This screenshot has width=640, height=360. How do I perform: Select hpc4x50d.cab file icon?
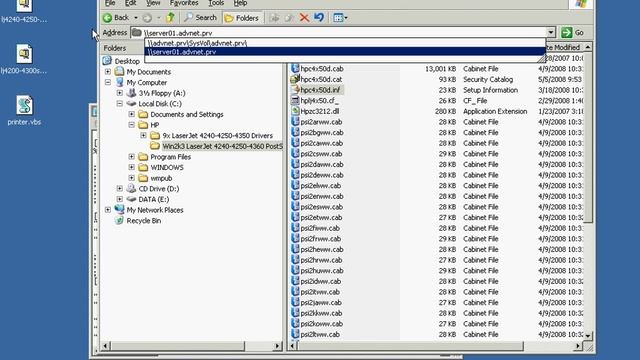pyautogui.click(x=295, y=69)
